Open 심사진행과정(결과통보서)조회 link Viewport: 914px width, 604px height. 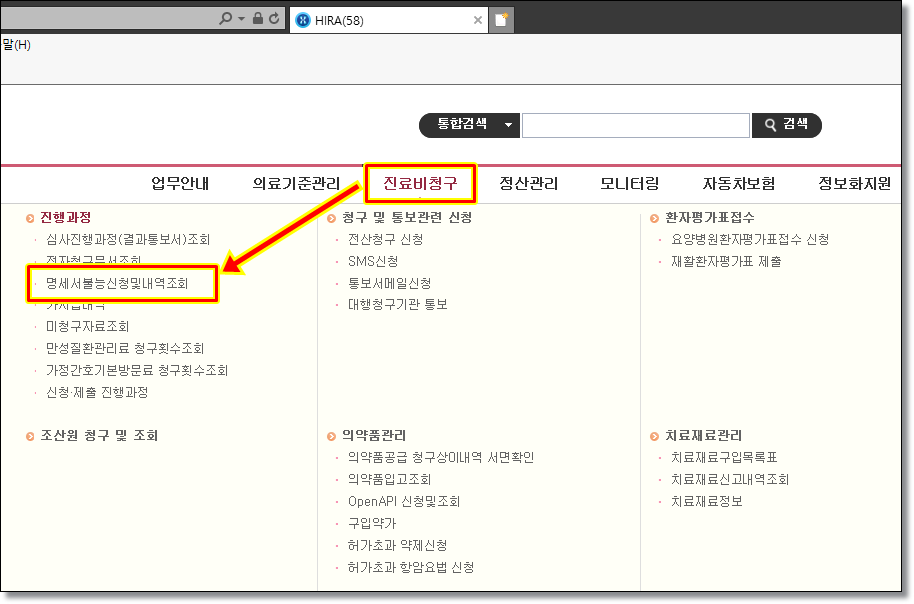coord(128,240)
